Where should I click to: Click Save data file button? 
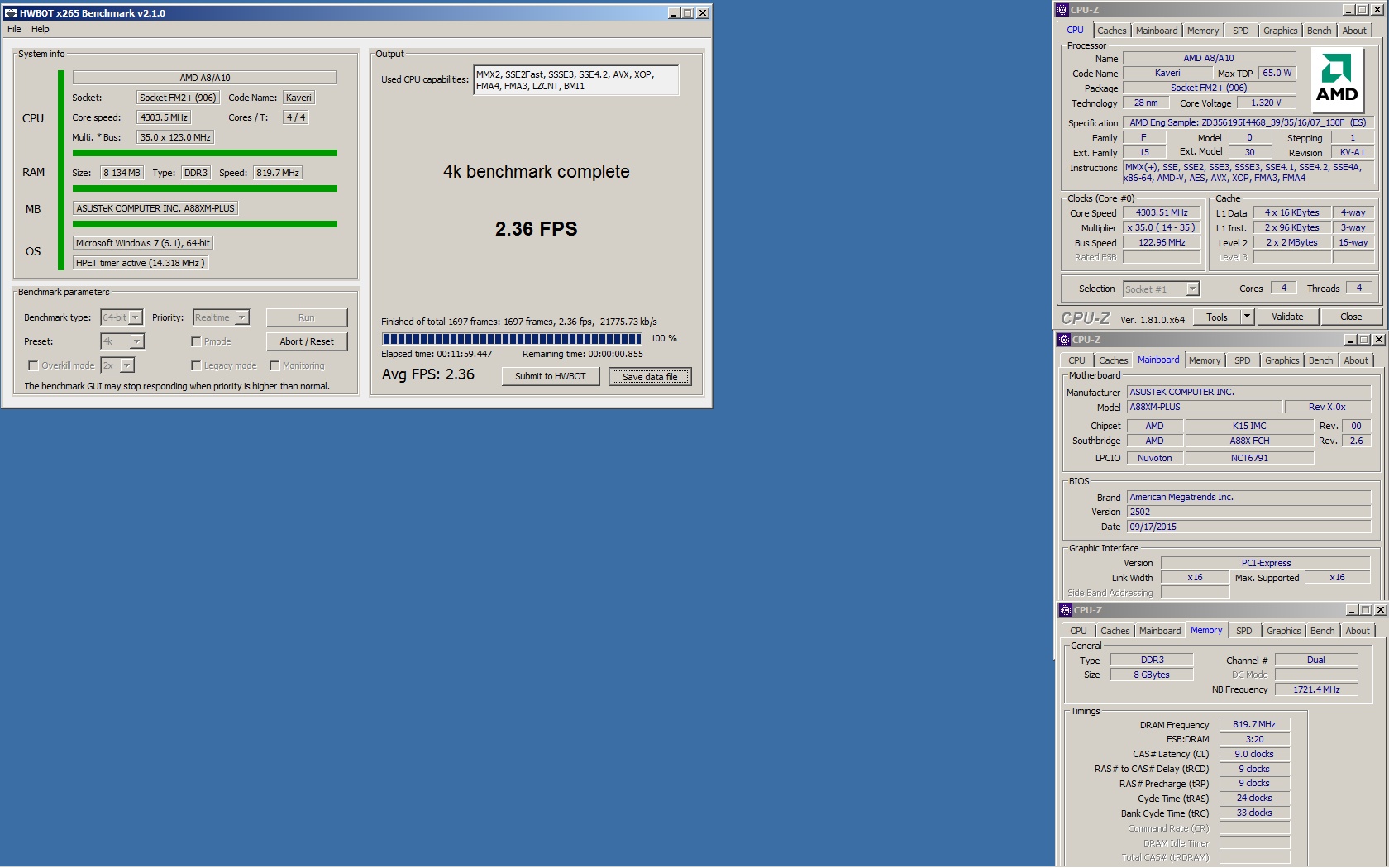point(650,377)
